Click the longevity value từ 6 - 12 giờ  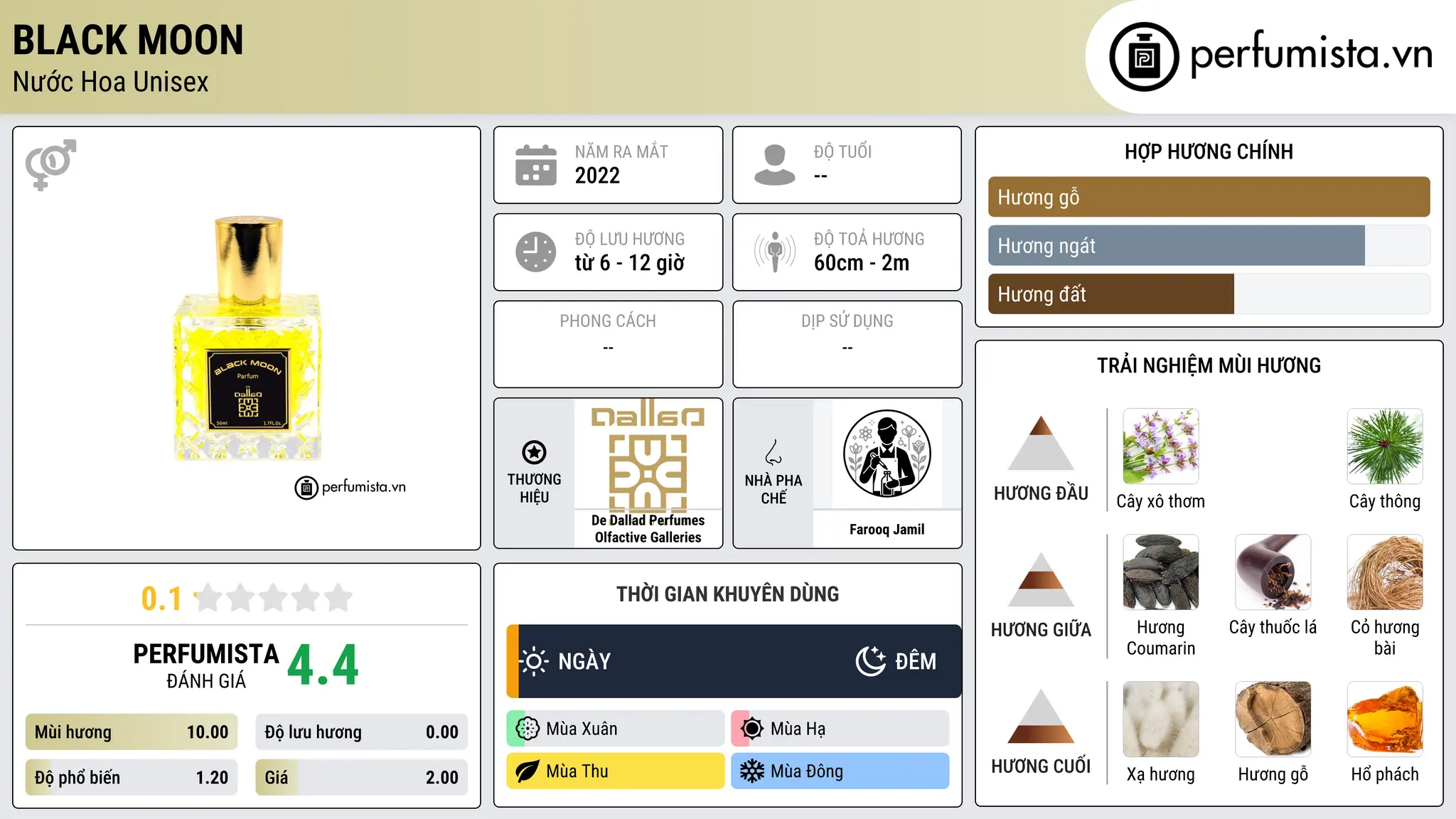[x=629, y=263]
